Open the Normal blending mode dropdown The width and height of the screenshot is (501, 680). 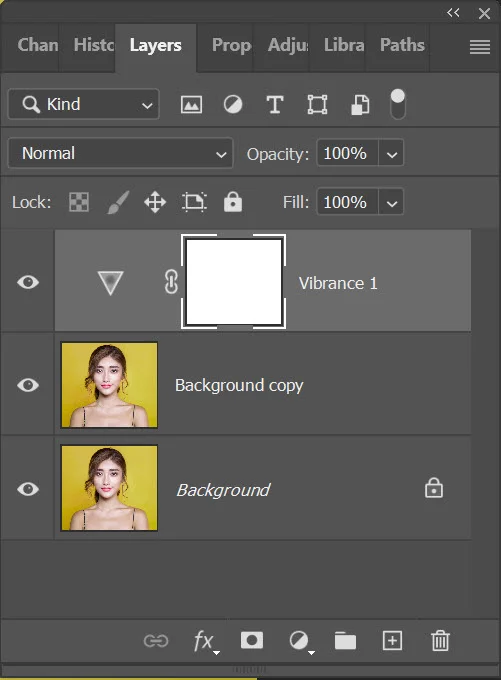point(121,153)
